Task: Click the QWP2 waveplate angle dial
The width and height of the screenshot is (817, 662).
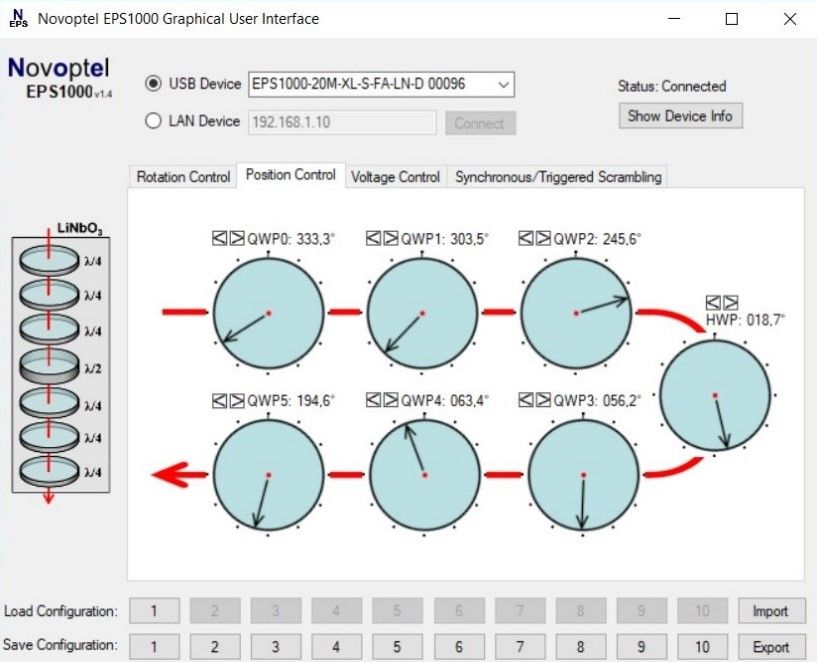Action: pyautogui.click(x=576, y=313)
